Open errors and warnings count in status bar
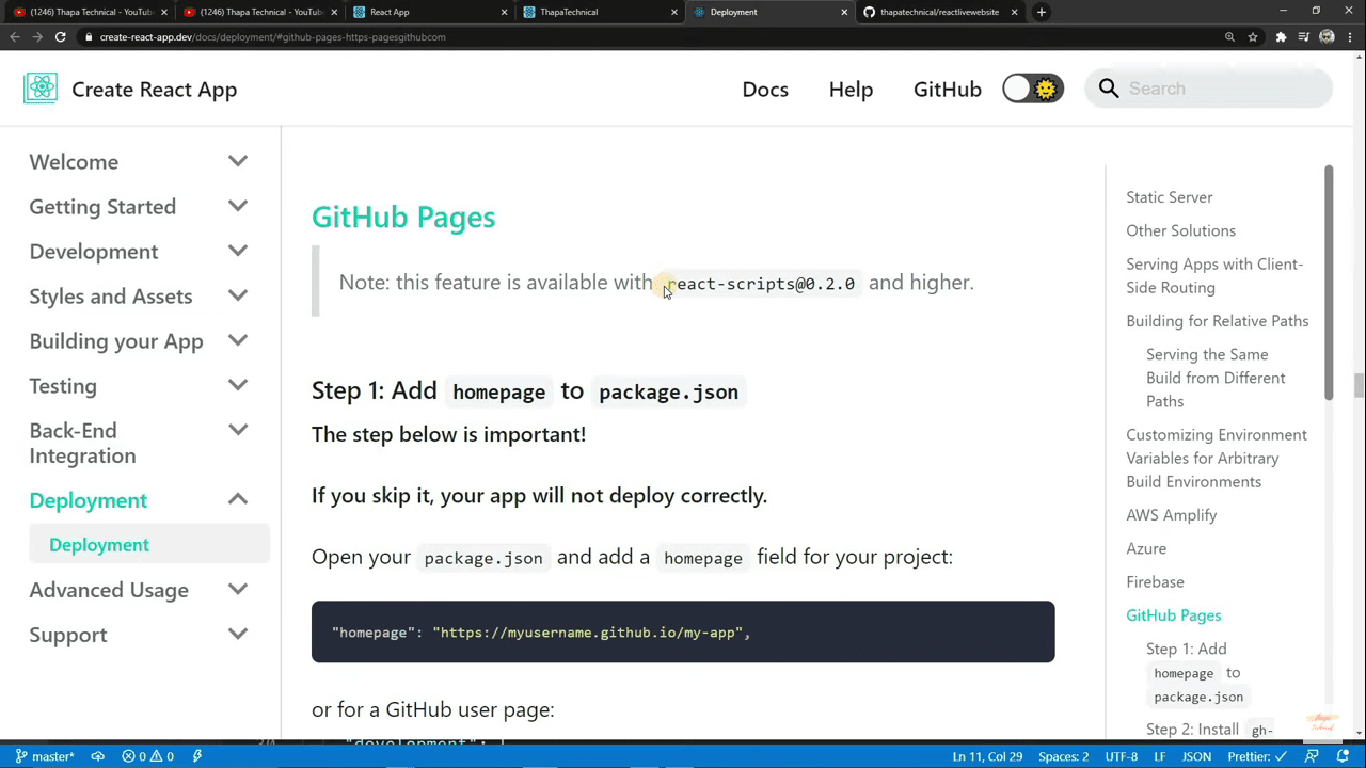This screenshot has height=768, width=1366. 148,757
